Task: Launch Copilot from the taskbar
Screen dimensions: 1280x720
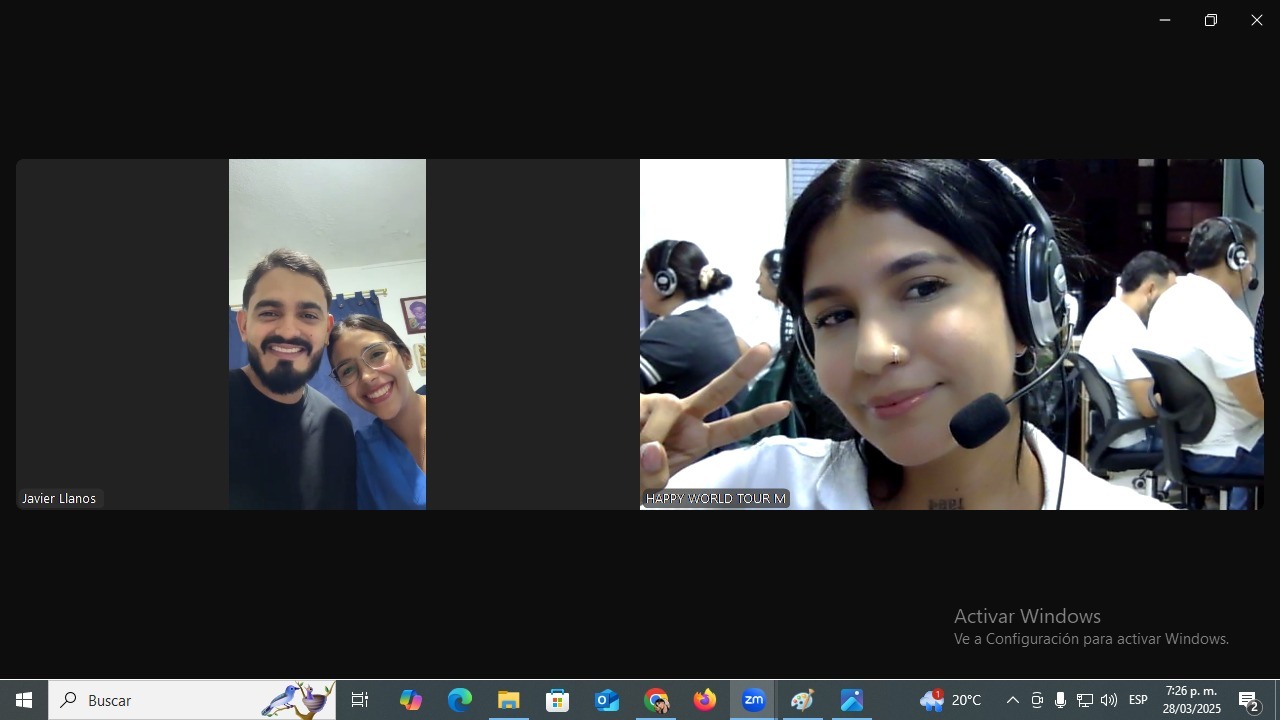Action: click(411, 700)
